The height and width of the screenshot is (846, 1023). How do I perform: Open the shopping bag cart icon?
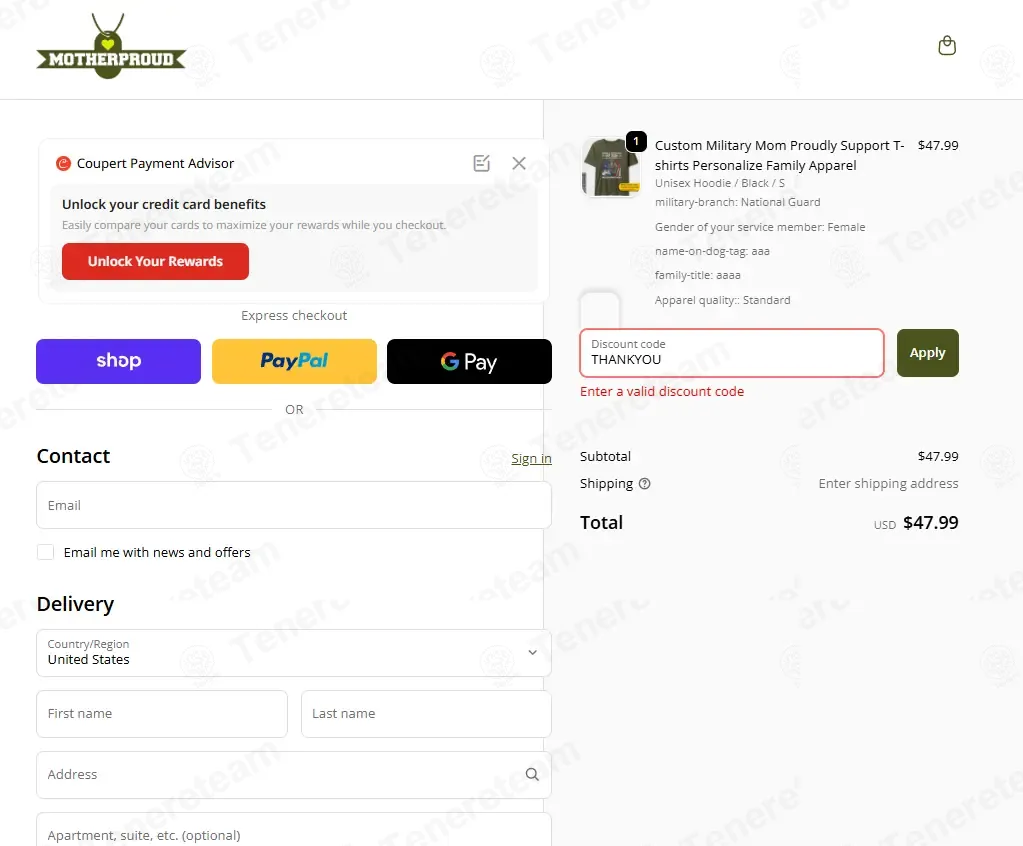[947, 46]
